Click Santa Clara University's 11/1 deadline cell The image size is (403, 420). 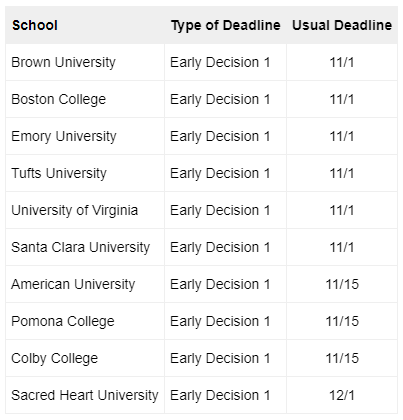pos(342,247)
